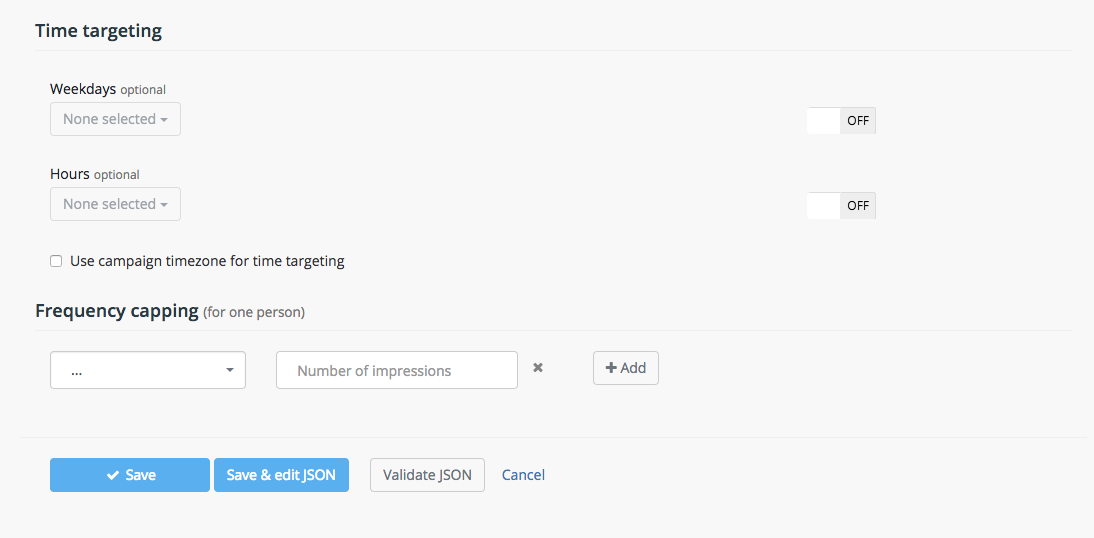Click the Hours dropdown caret arrow
1094x538 pixels.
(164, 205)
